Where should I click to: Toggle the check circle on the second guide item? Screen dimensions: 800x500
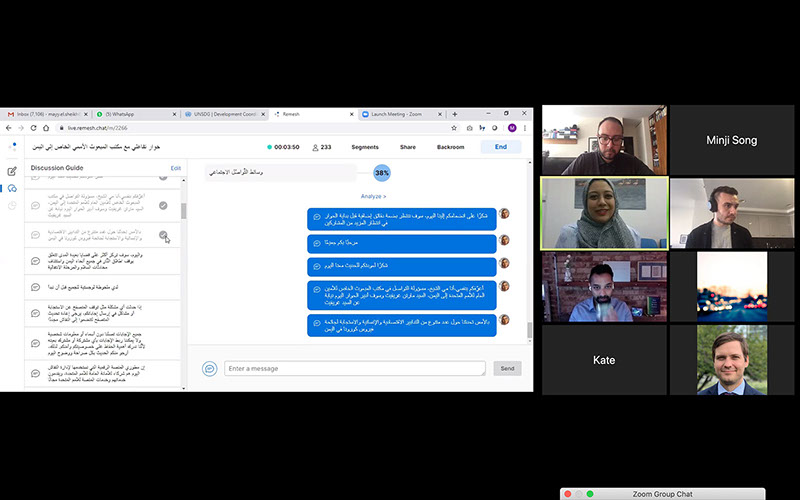tap(163, 205)
